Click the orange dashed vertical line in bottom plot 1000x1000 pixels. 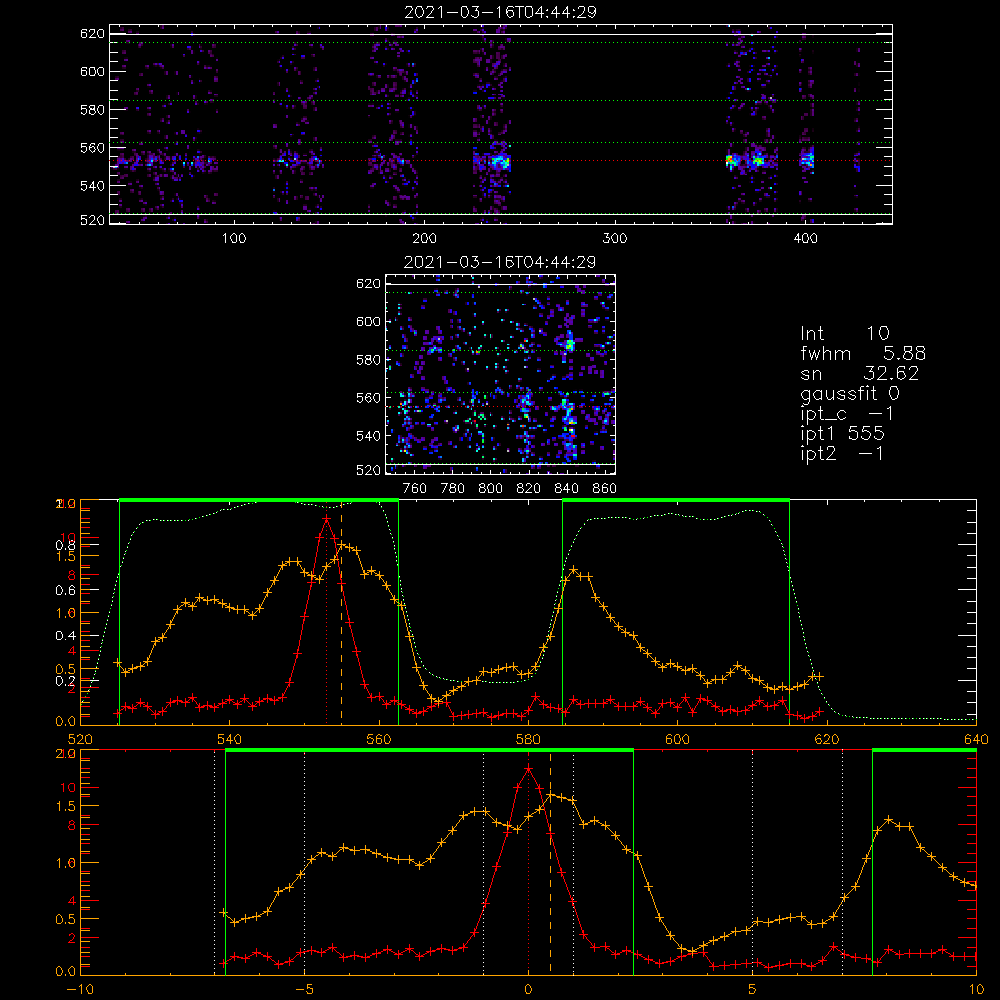tap(550, 861)
